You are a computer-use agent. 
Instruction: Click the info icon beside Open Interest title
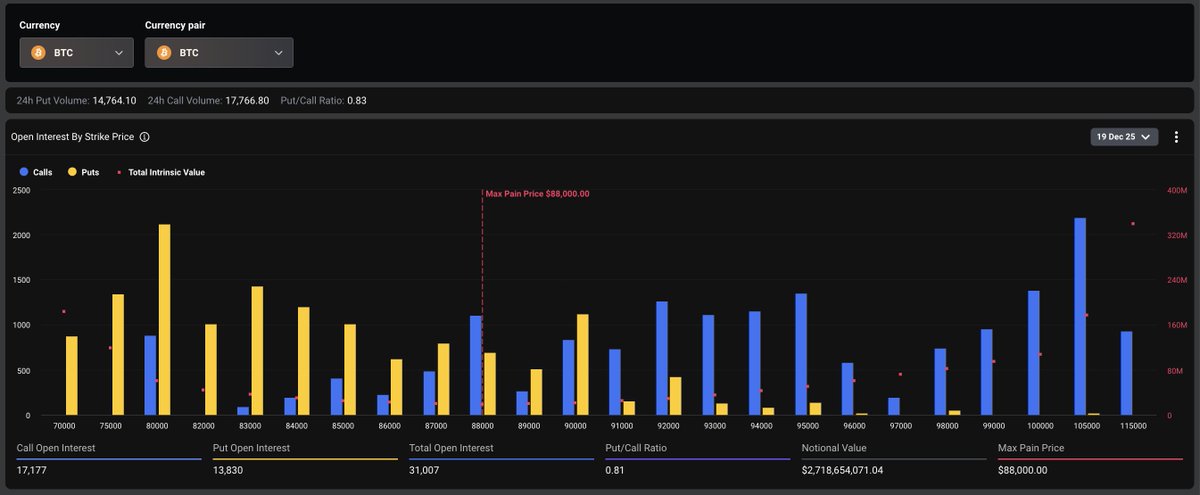coord(145,137)
